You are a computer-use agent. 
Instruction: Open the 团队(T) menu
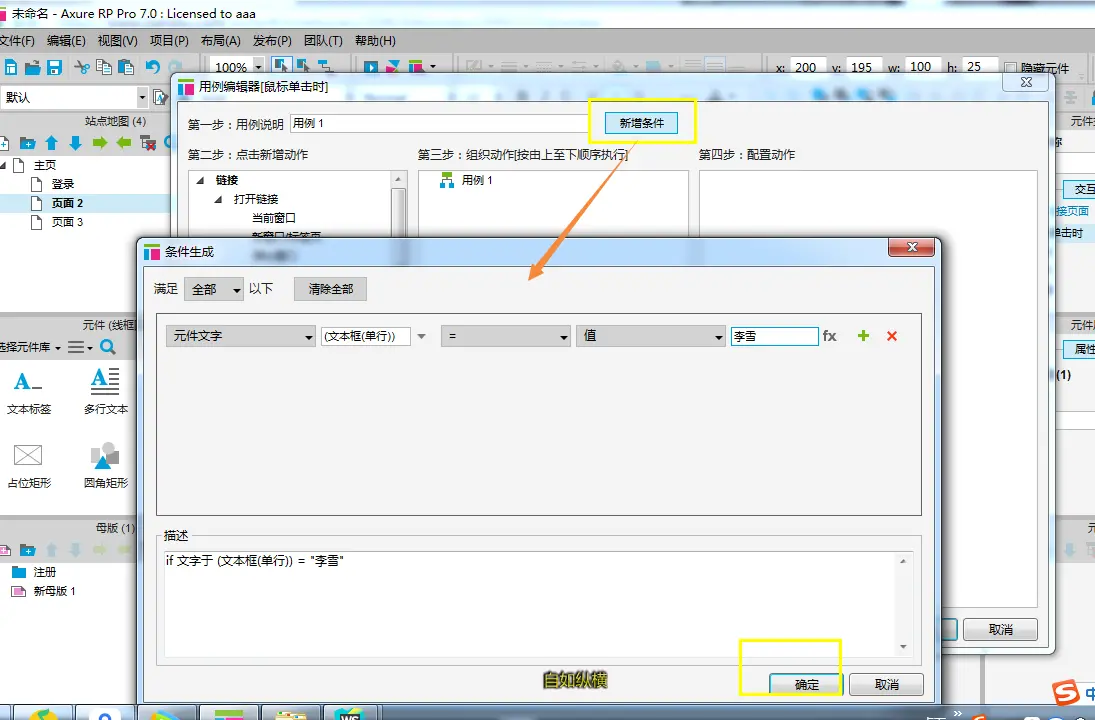point(323,41)
